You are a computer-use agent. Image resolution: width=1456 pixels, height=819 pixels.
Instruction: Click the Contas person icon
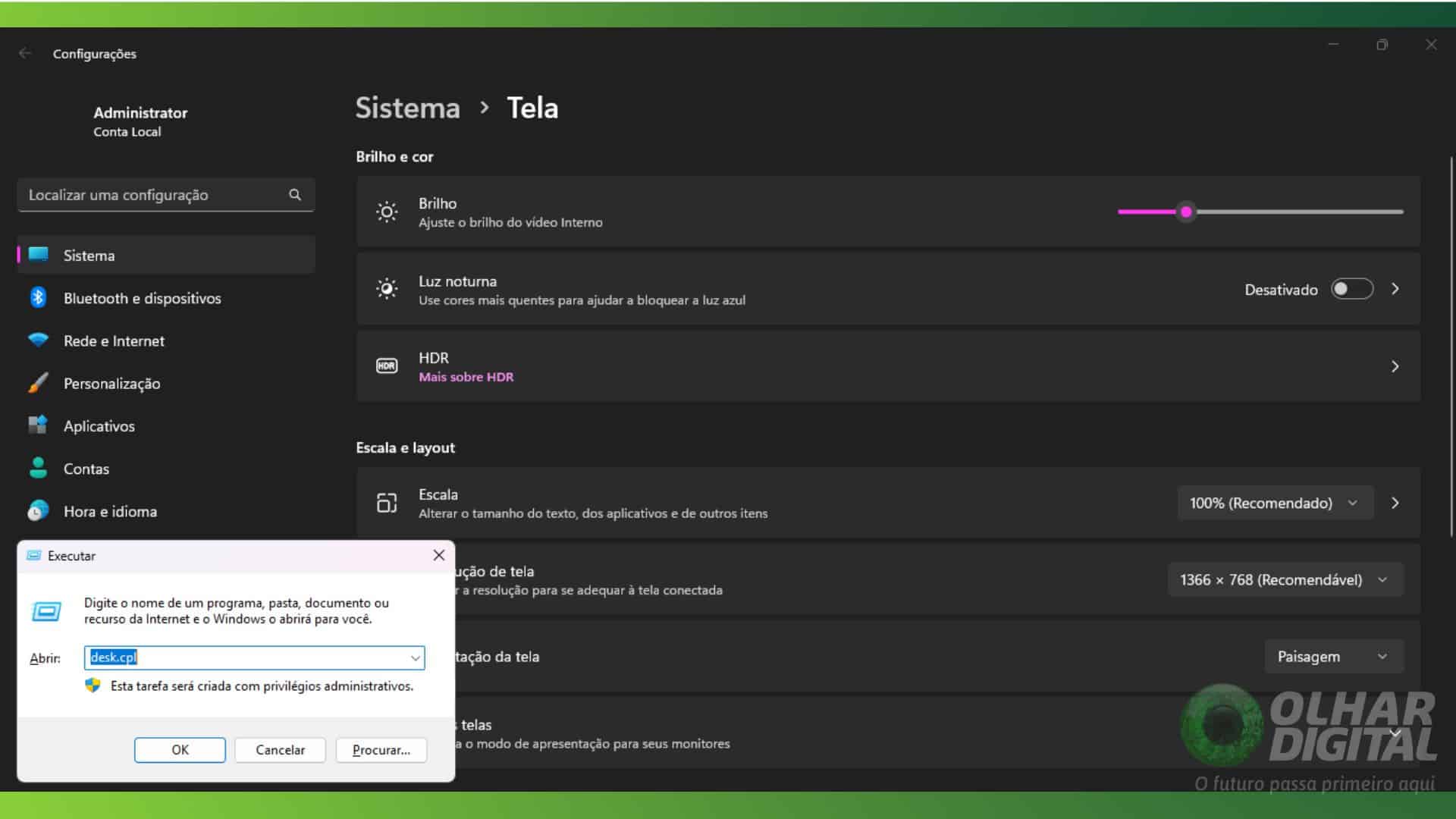(38, 468)
